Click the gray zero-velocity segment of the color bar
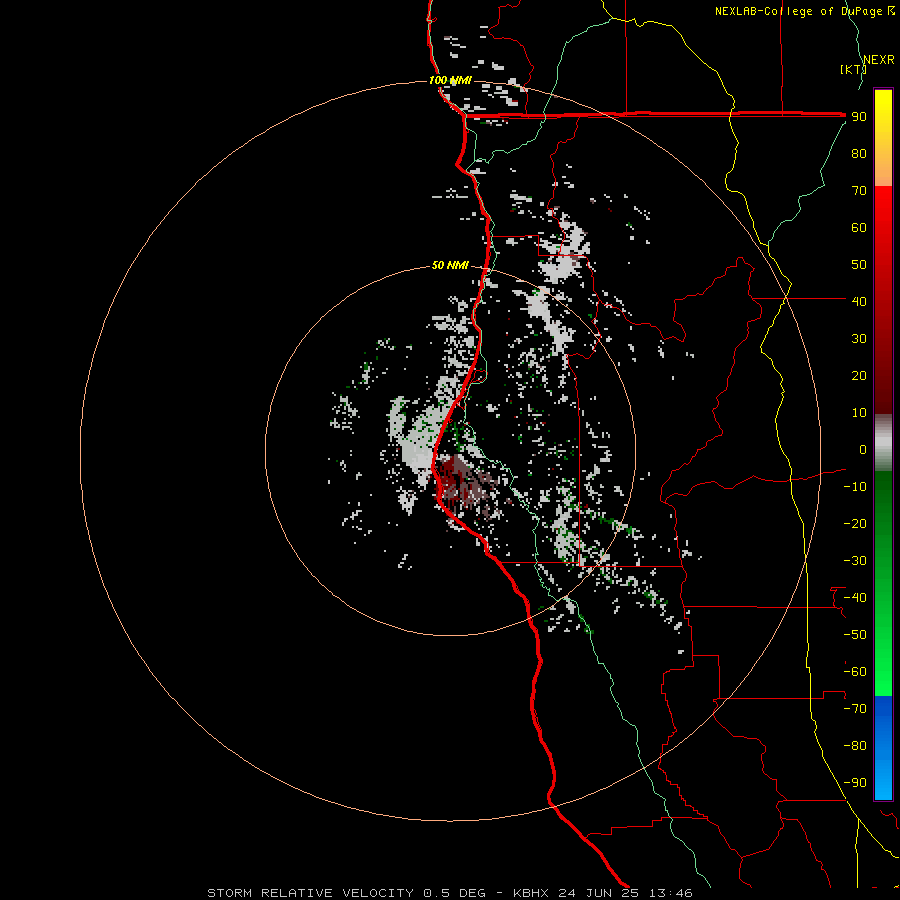The width and height of the screenshot is (900, 900). click(x=883, y=443)
